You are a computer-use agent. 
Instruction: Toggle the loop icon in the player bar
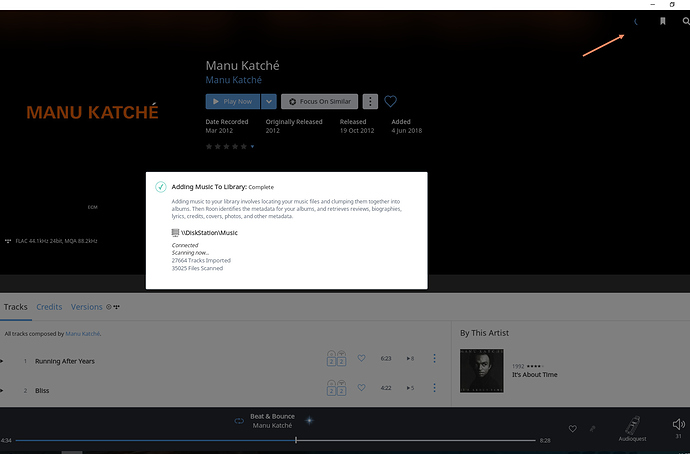(x=239, y=421)
